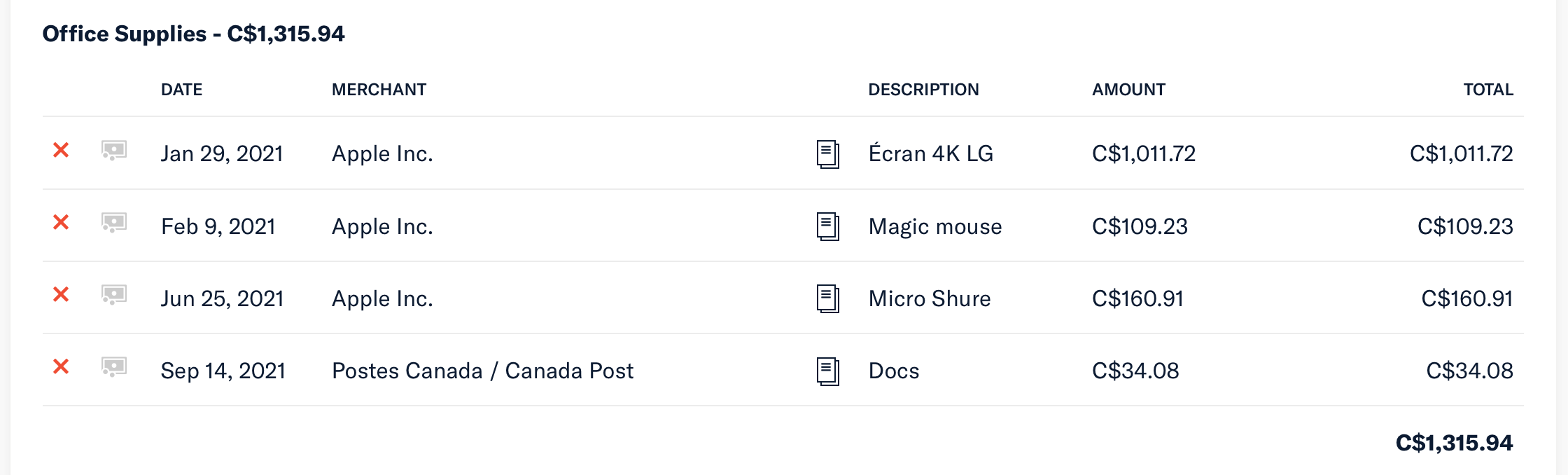Click document icon next to Magic mouse

827,226
